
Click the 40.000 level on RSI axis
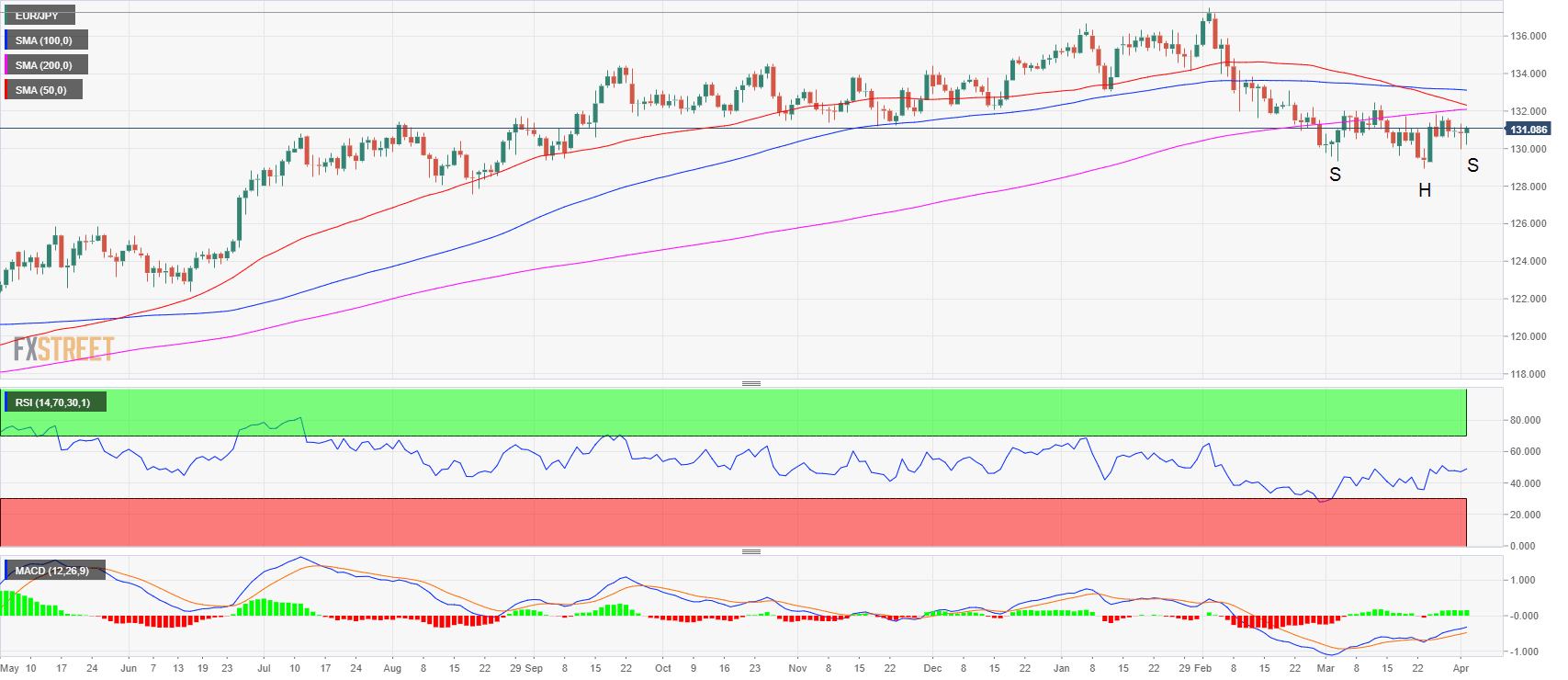(x=1525, y=483)
